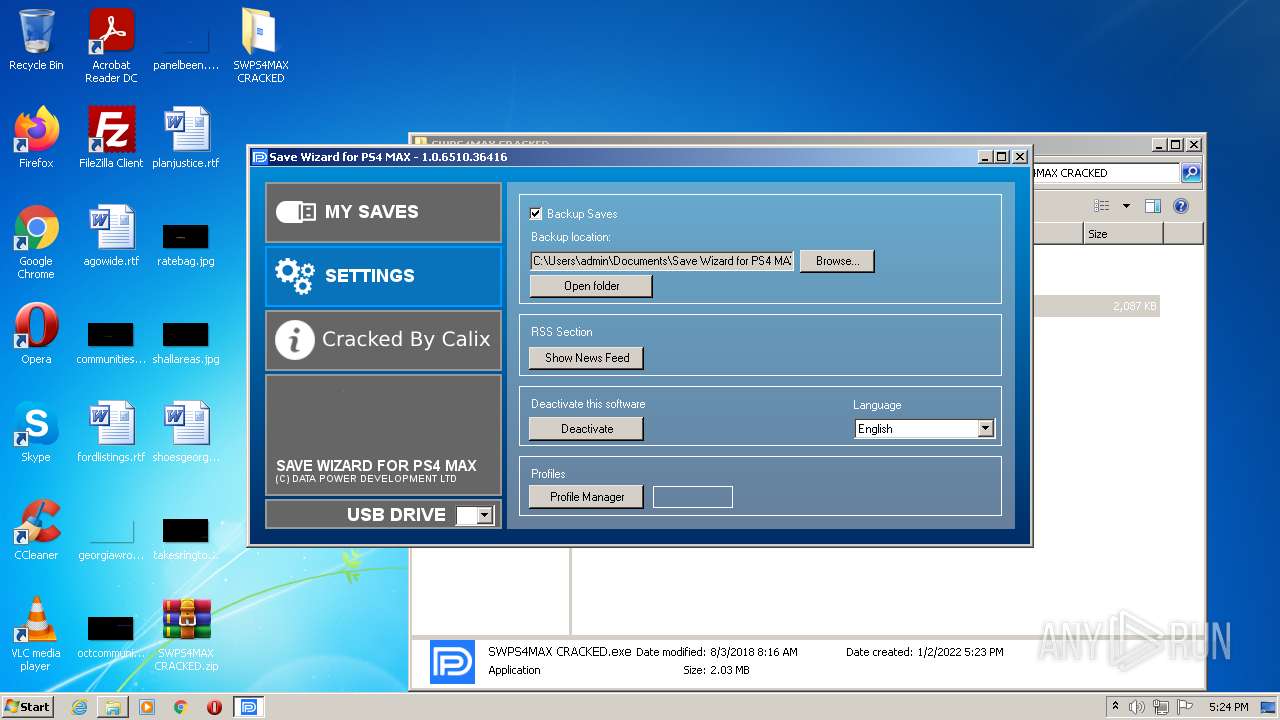Click the network tray icon
Screen dimensions: 1280x720
coord(1161,707)
